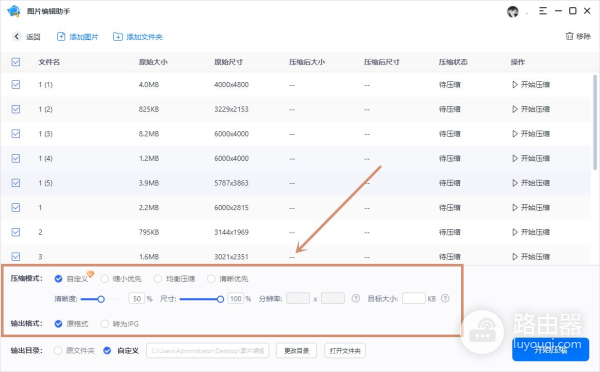Start compressing file 1 (4) via play icon
Image resolution: width=600 pixels, height=372 pixels.
515,158
